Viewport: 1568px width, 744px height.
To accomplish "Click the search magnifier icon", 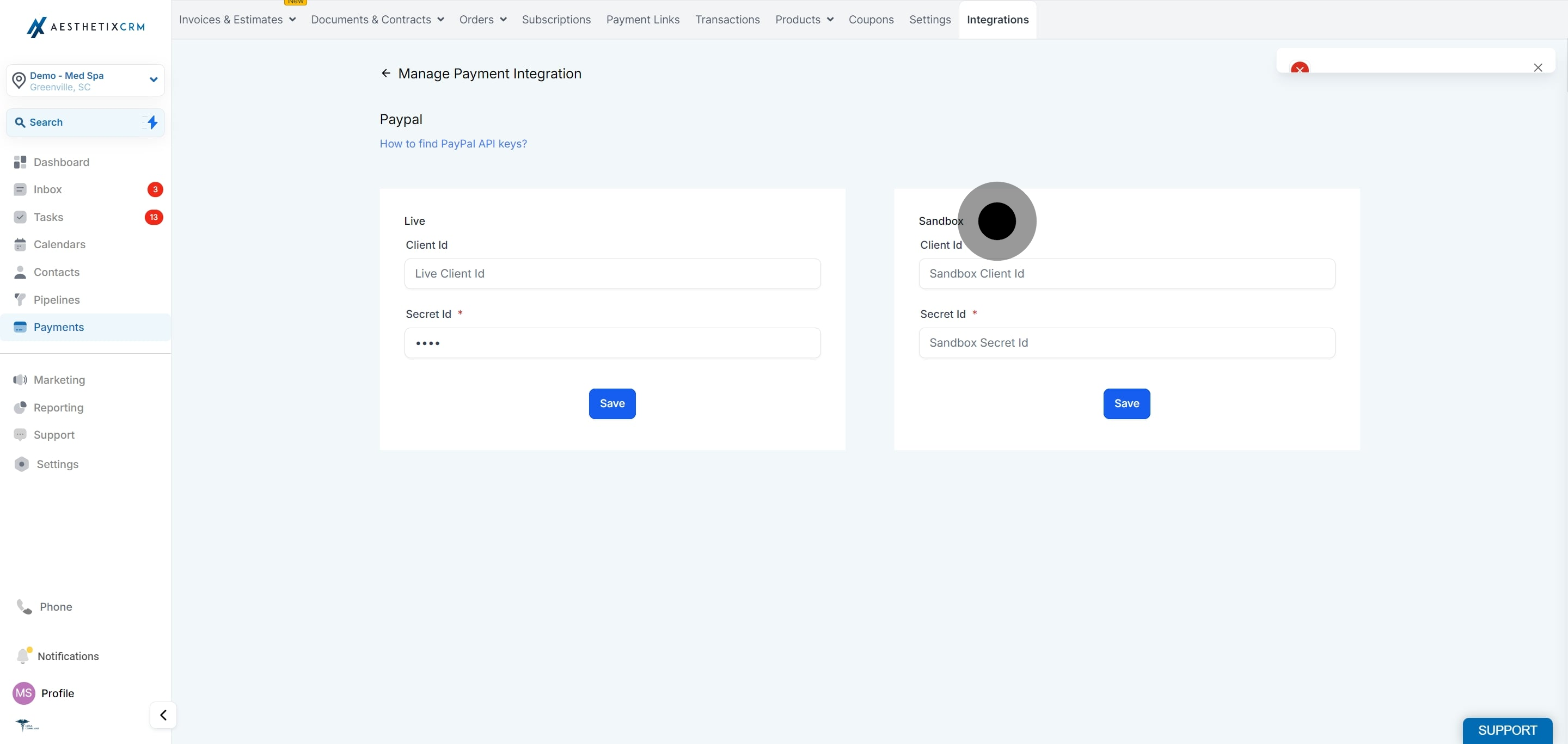I will (20, 122).
